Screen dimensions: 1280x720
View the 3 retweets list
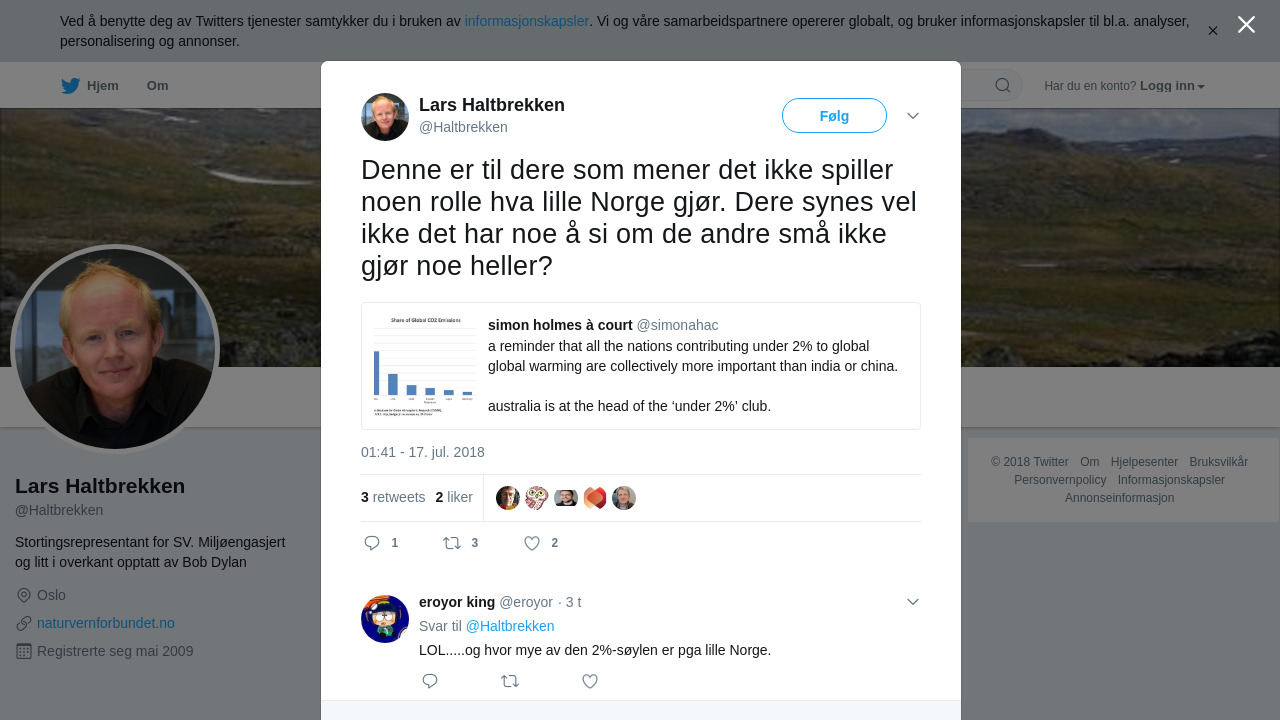point(393,497)
